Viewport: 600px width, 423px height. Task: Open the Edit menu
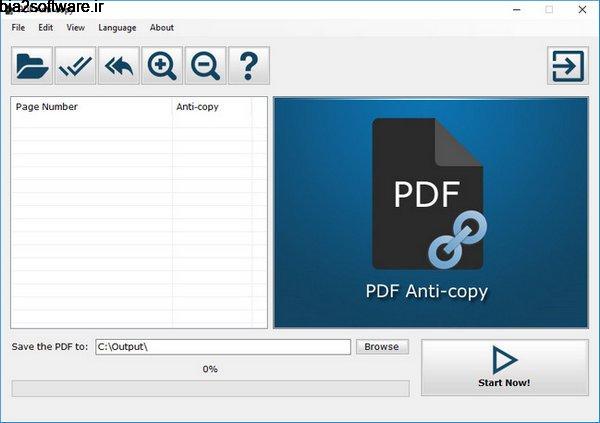coord(46,28)
